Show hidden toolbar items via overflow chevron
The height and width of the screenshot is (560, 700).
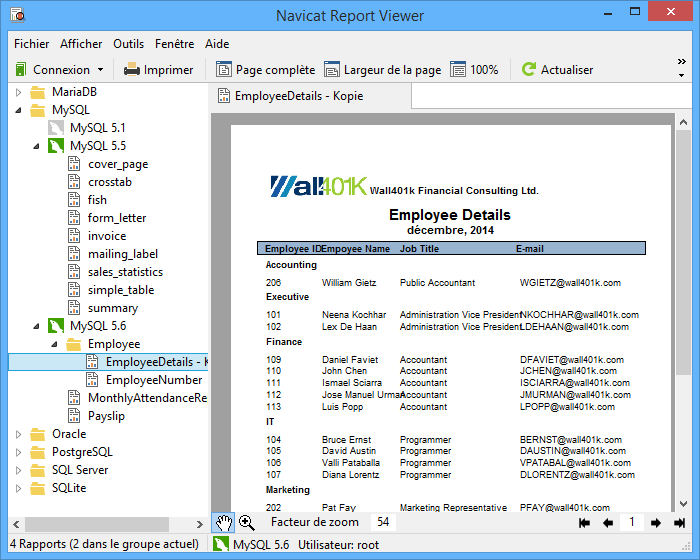681,62
